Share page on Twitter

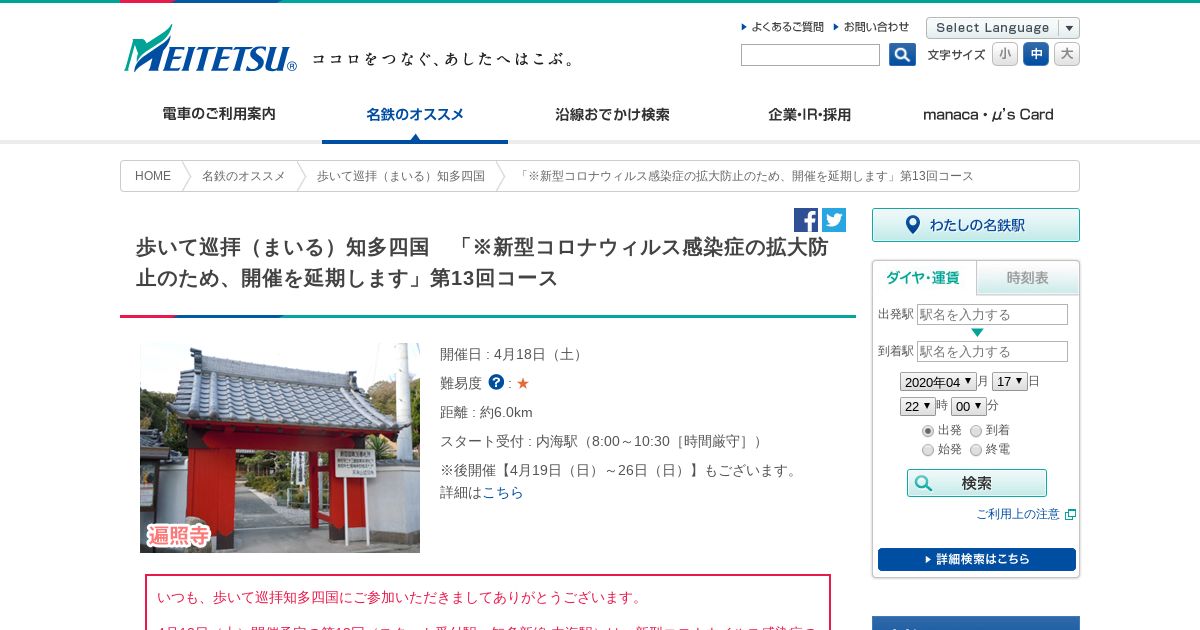834,220
